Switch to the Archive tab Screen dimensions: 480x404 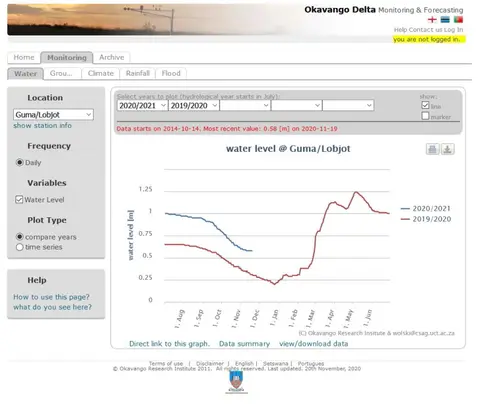coord(112,57)
